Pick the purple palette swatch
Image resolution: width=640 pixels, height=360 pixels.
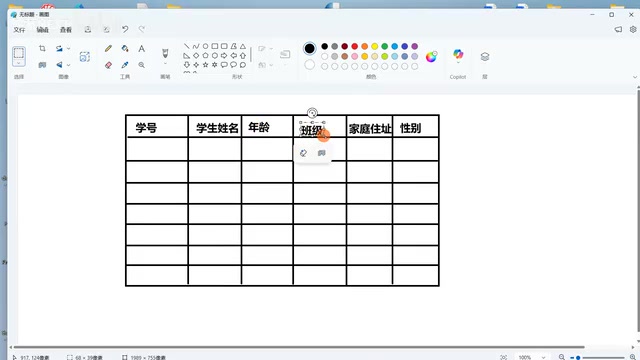click(414, 47)
